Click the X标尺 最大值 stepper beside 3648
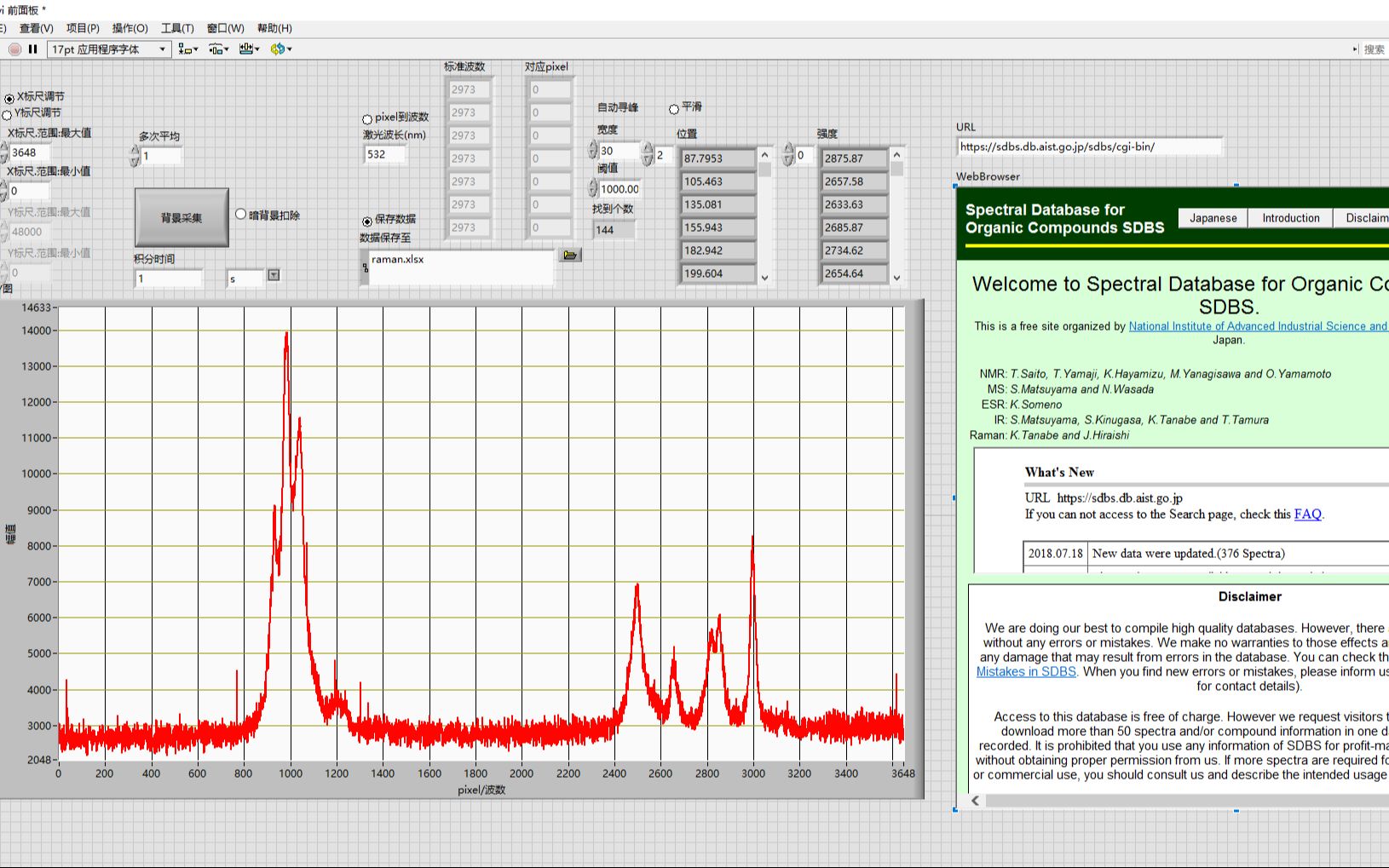The width and height of the screenshot is (1389, 868). [3, 152]
